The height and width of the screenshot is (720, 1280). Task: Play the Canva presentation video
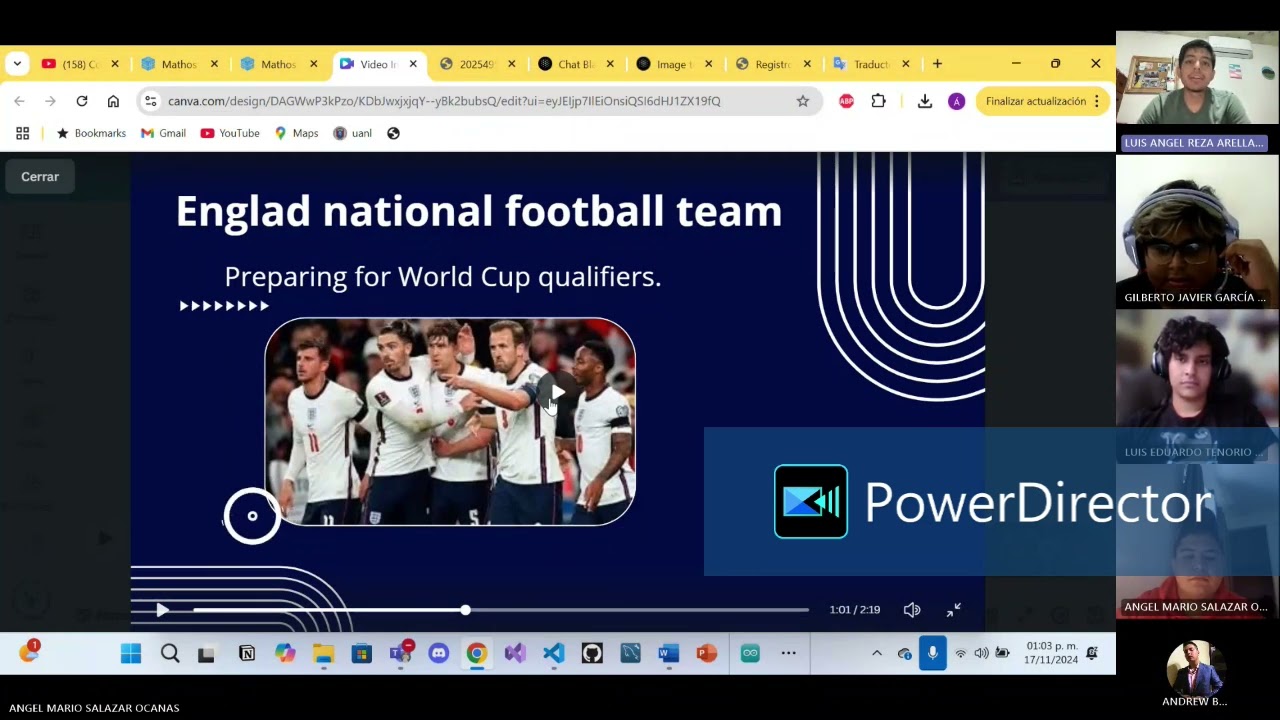pos(162,610)
